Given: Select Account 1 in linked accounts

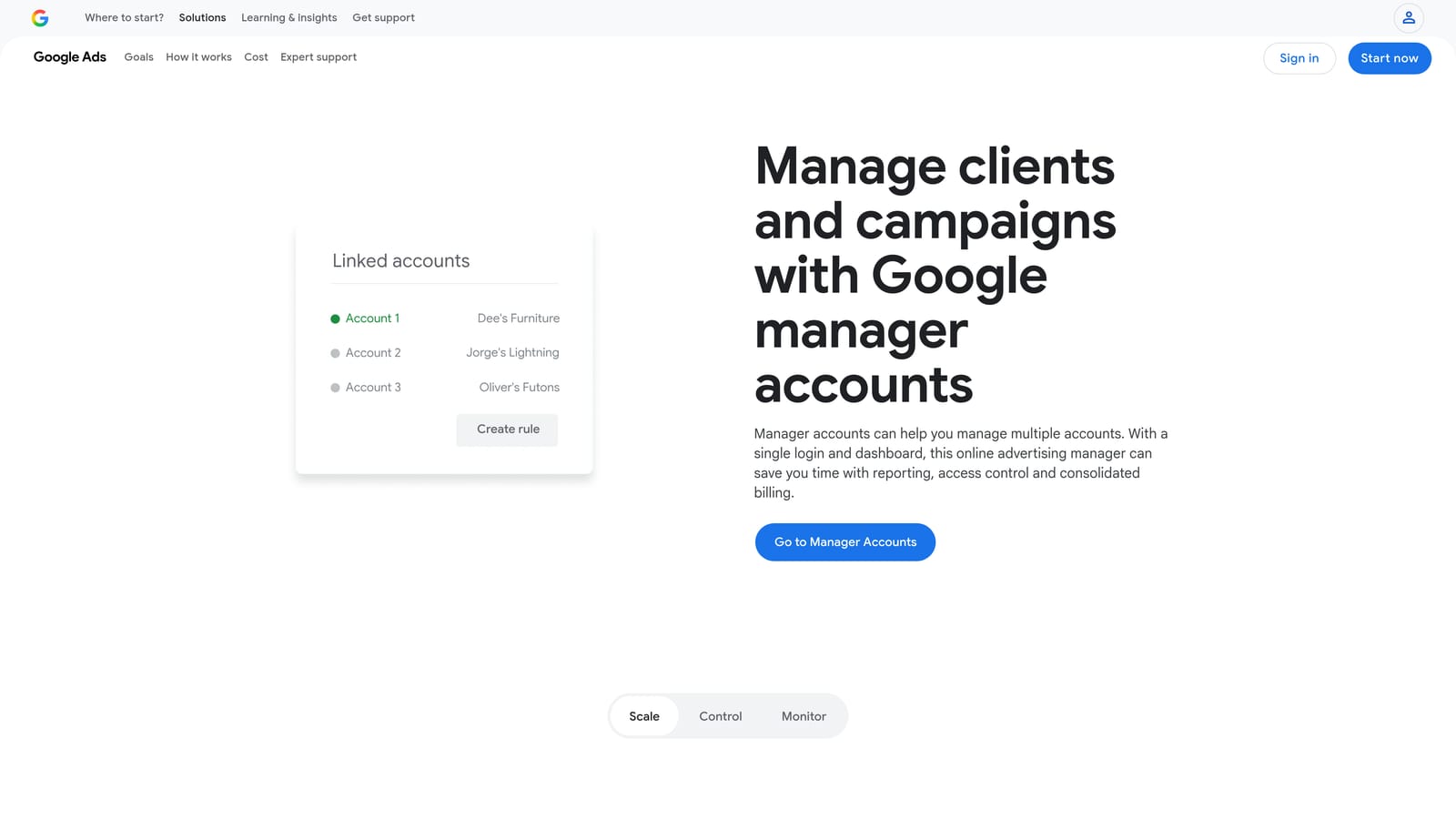Looking at the screenshot, I should click(x=372, y=318).
